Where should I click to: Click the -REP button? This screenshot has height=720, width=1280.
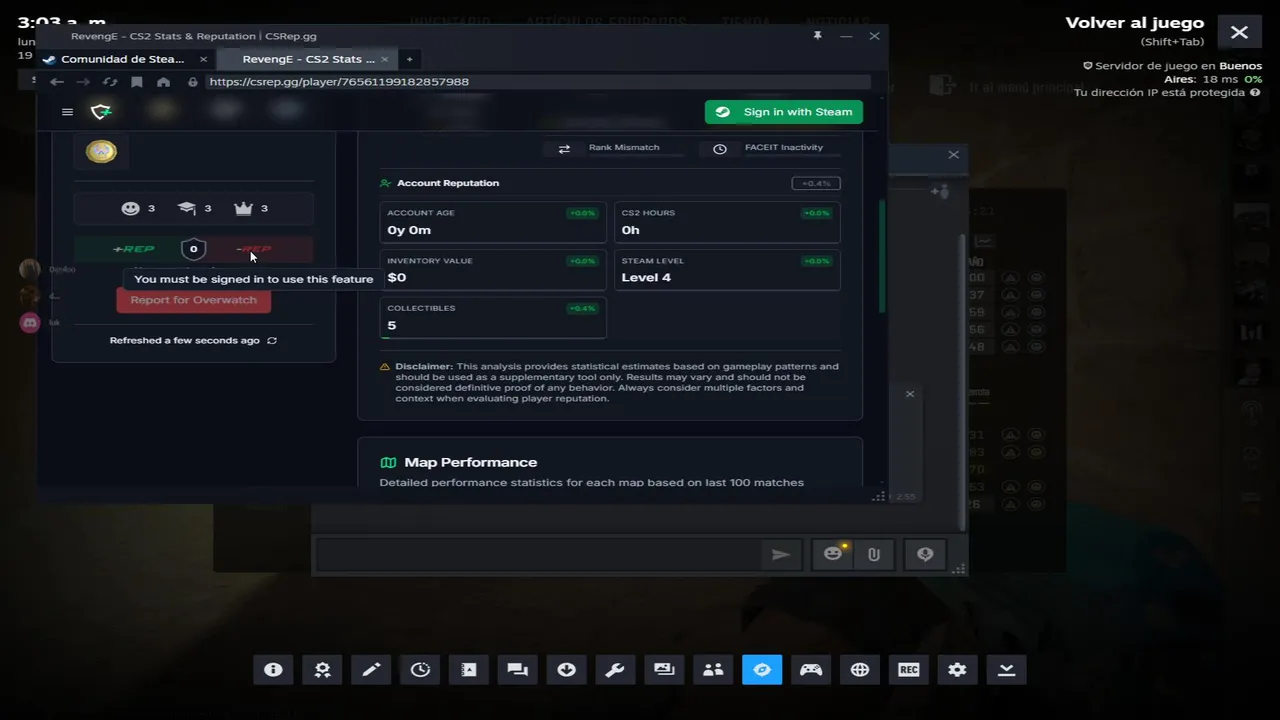pos(254,249)
